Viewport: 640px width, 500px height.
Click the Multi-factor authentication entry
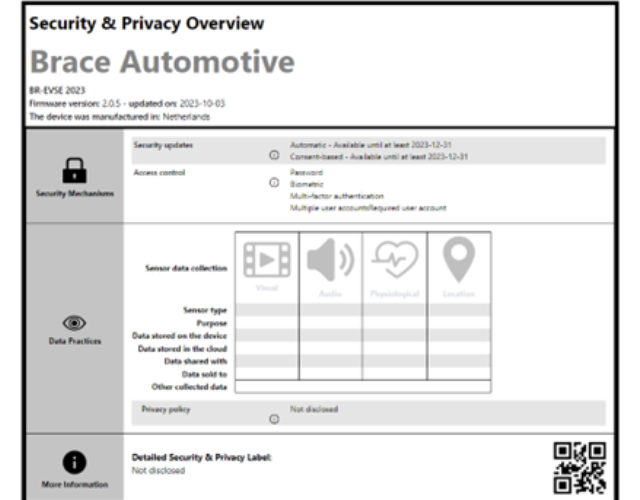[337, 196]
